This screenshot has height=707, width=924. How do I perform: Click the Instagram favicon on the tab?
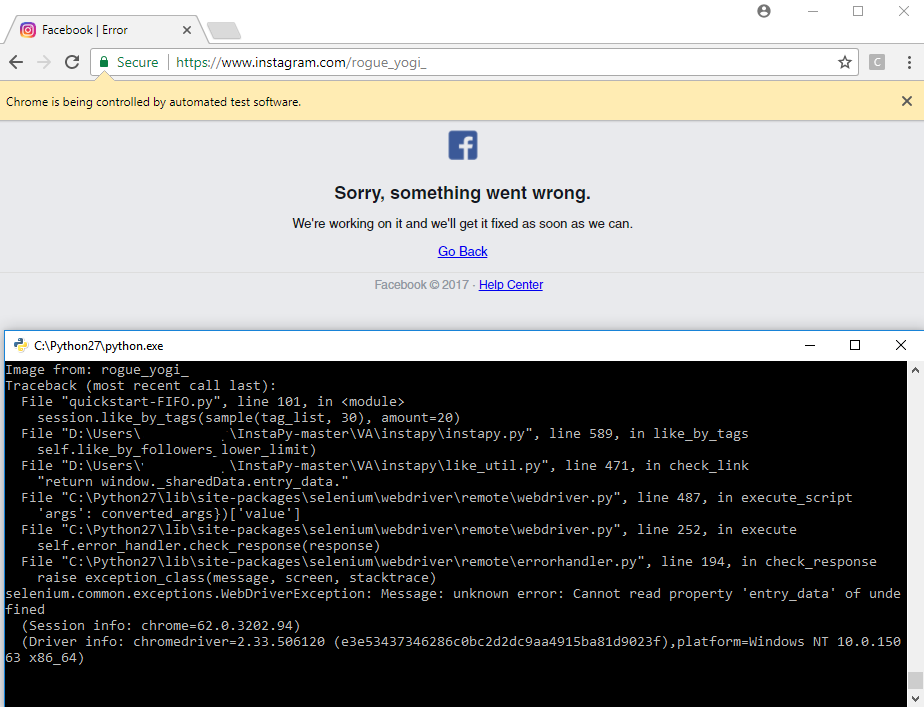coord(28,29)
